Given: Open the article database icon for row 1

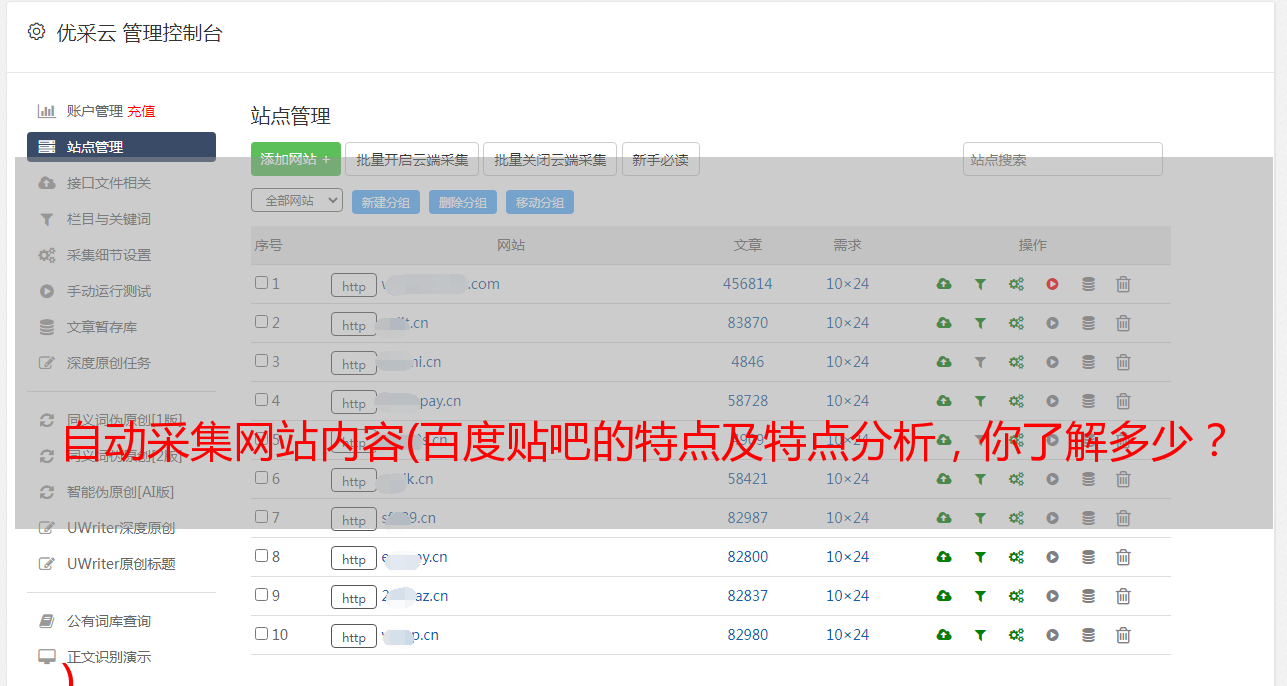Looking at the screenshot, I should click(1088, 284).
